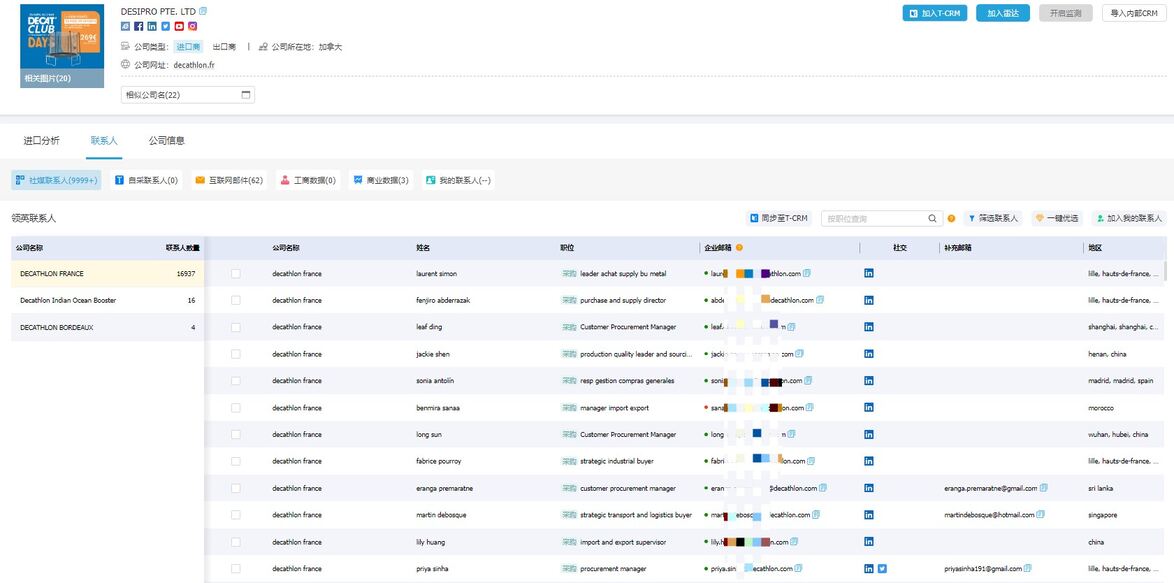
Task: Copy martindebosque@hotmail.com supplementary email
Action: [1041, 515]
